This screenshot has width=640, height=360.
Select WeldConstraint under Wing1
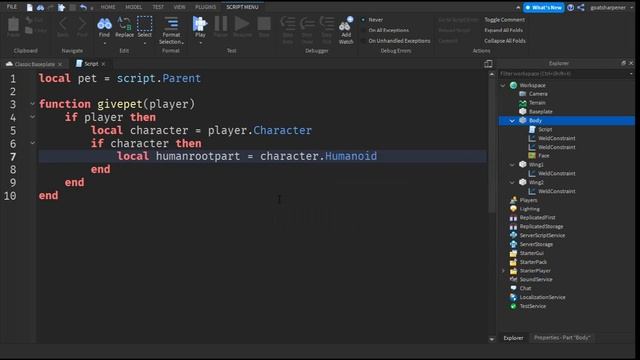(x=556, y=173)
